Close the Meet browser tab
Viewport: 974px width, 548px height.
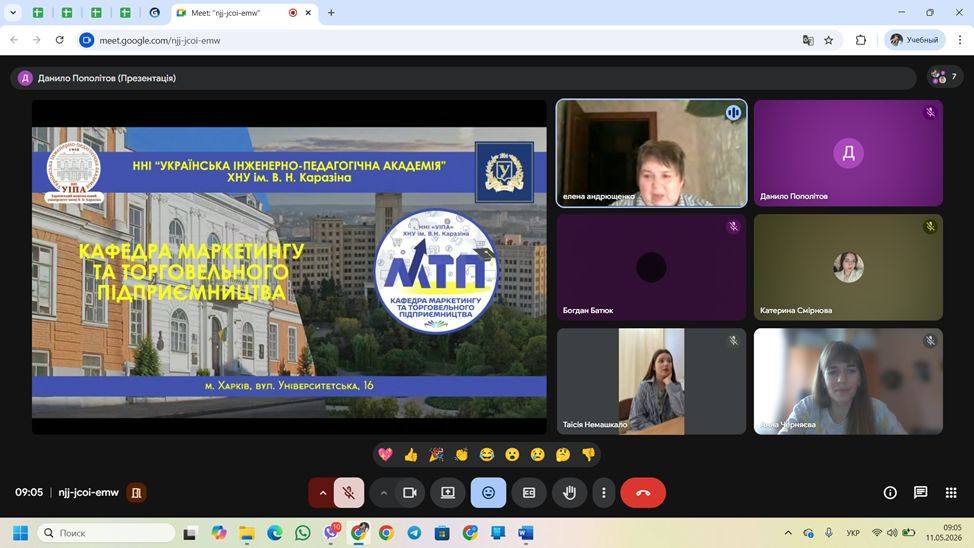coord(308,12)
